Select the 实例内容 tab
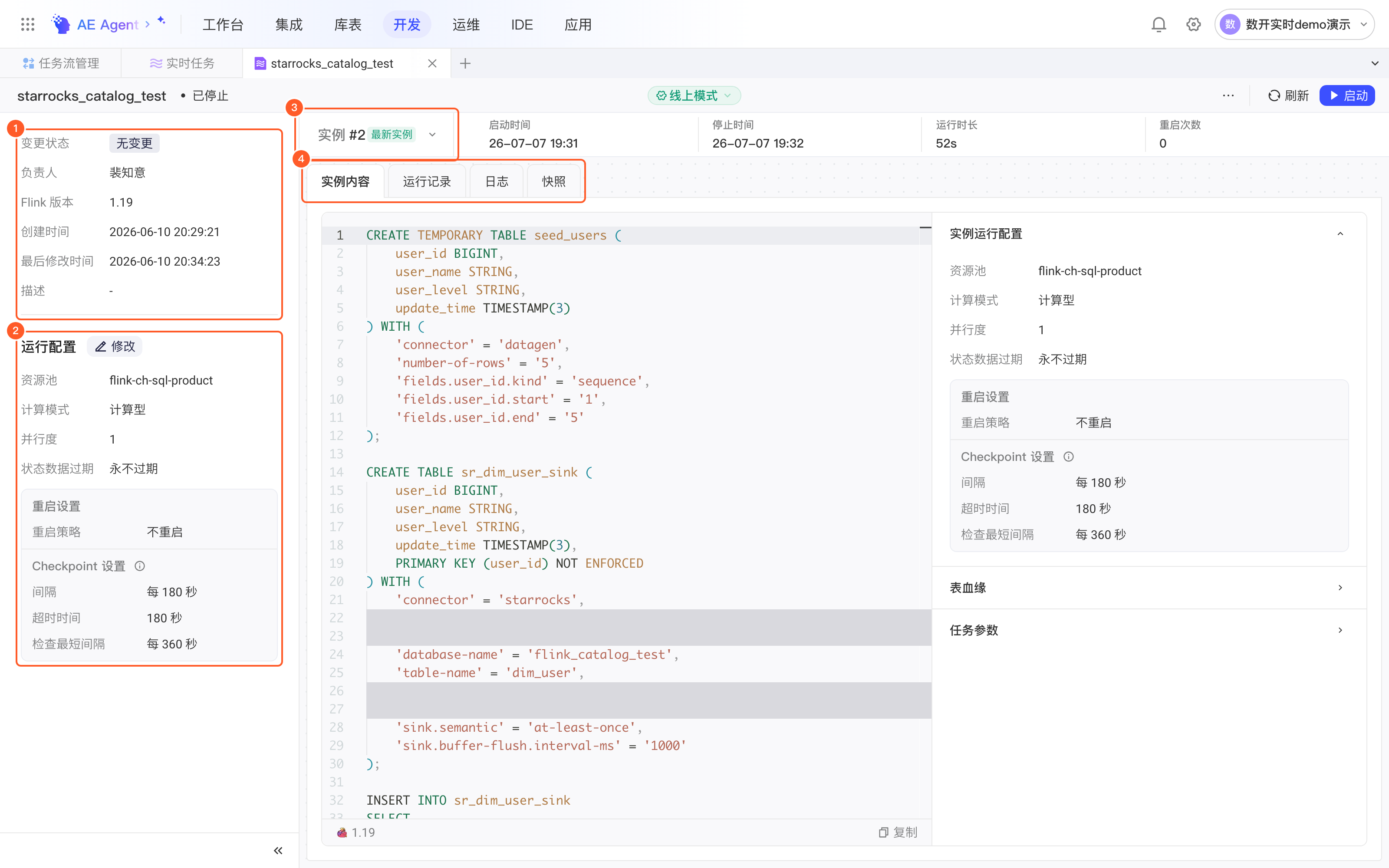 point(345,181)
